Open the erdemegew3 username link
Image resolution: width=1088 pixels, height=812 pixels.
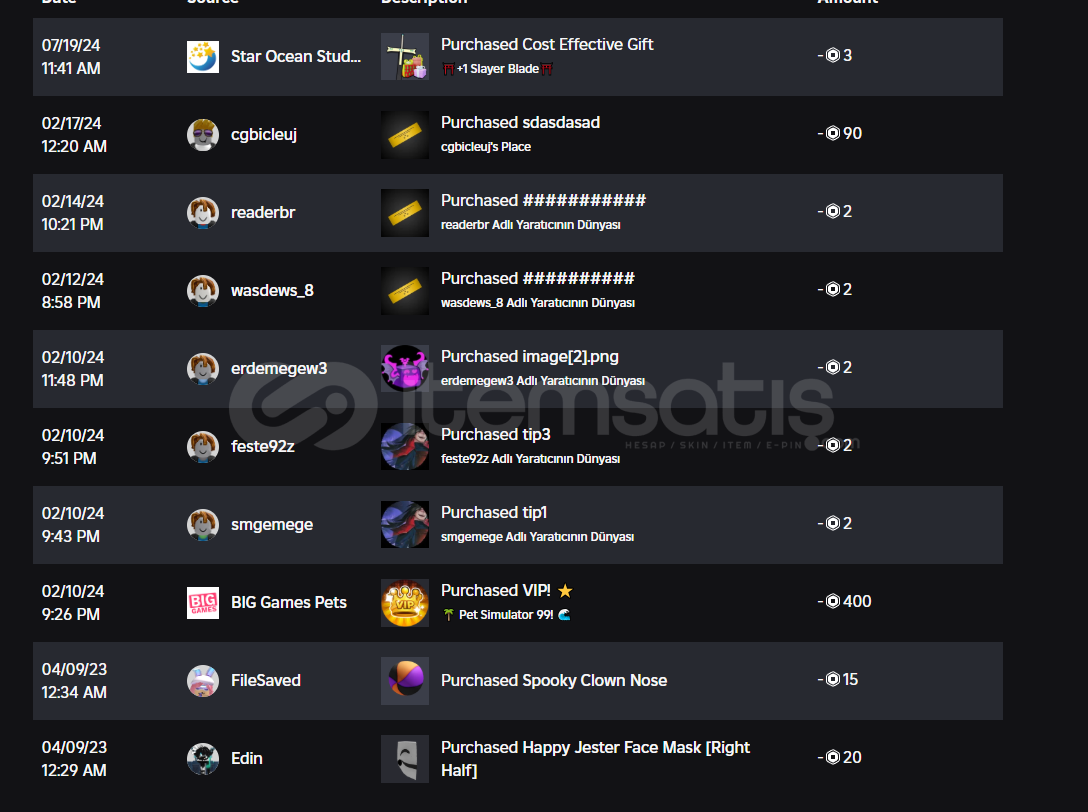pyautogui.click(x=279, y=369)
